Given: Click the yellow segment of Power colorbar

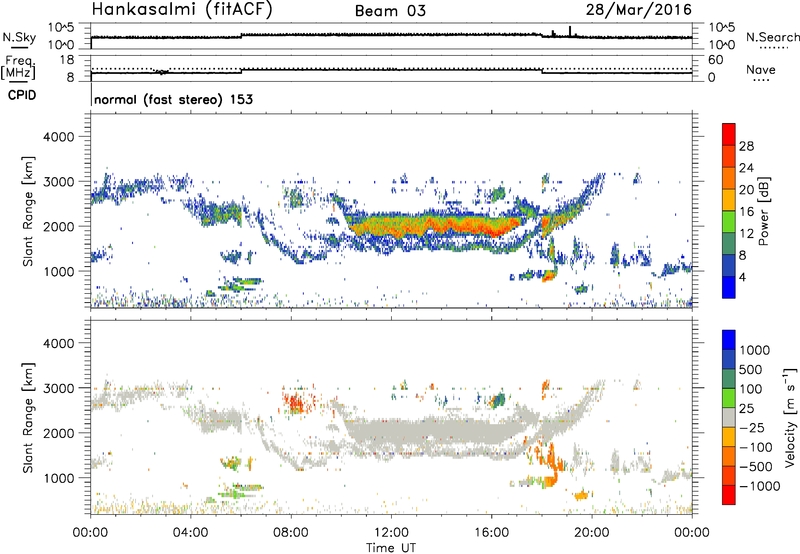Looking at the screenshot, I should (729, 200).
